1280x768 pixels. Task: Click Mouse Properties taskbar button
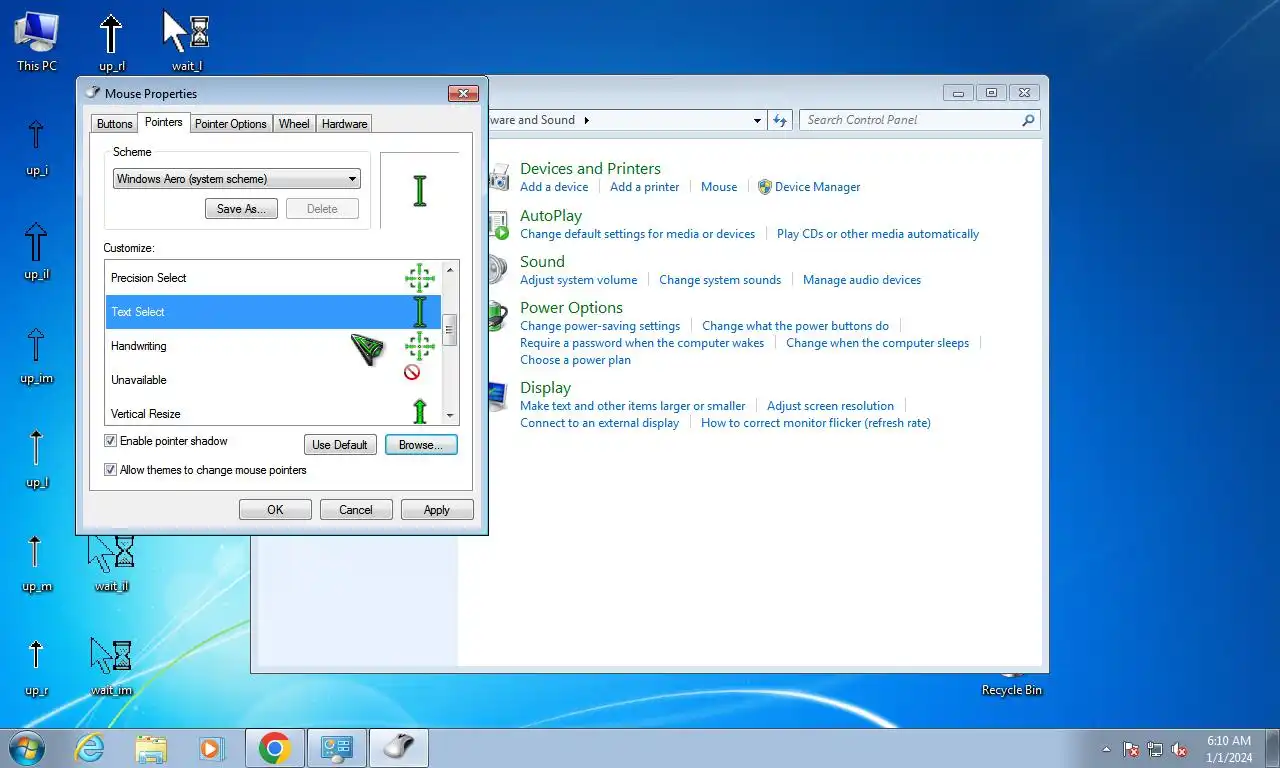399,748
